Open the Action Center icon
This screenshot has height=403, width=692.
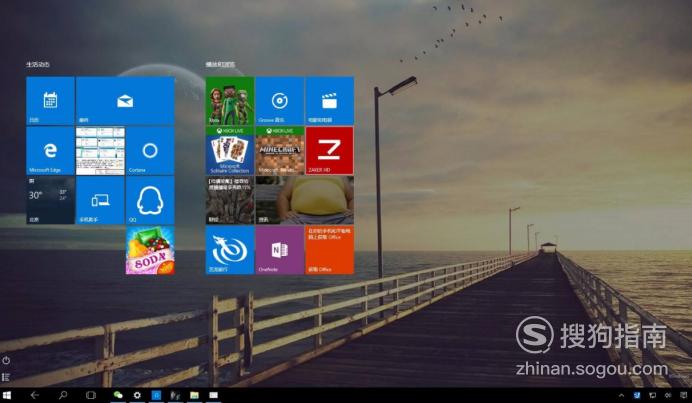pos(683,395)
